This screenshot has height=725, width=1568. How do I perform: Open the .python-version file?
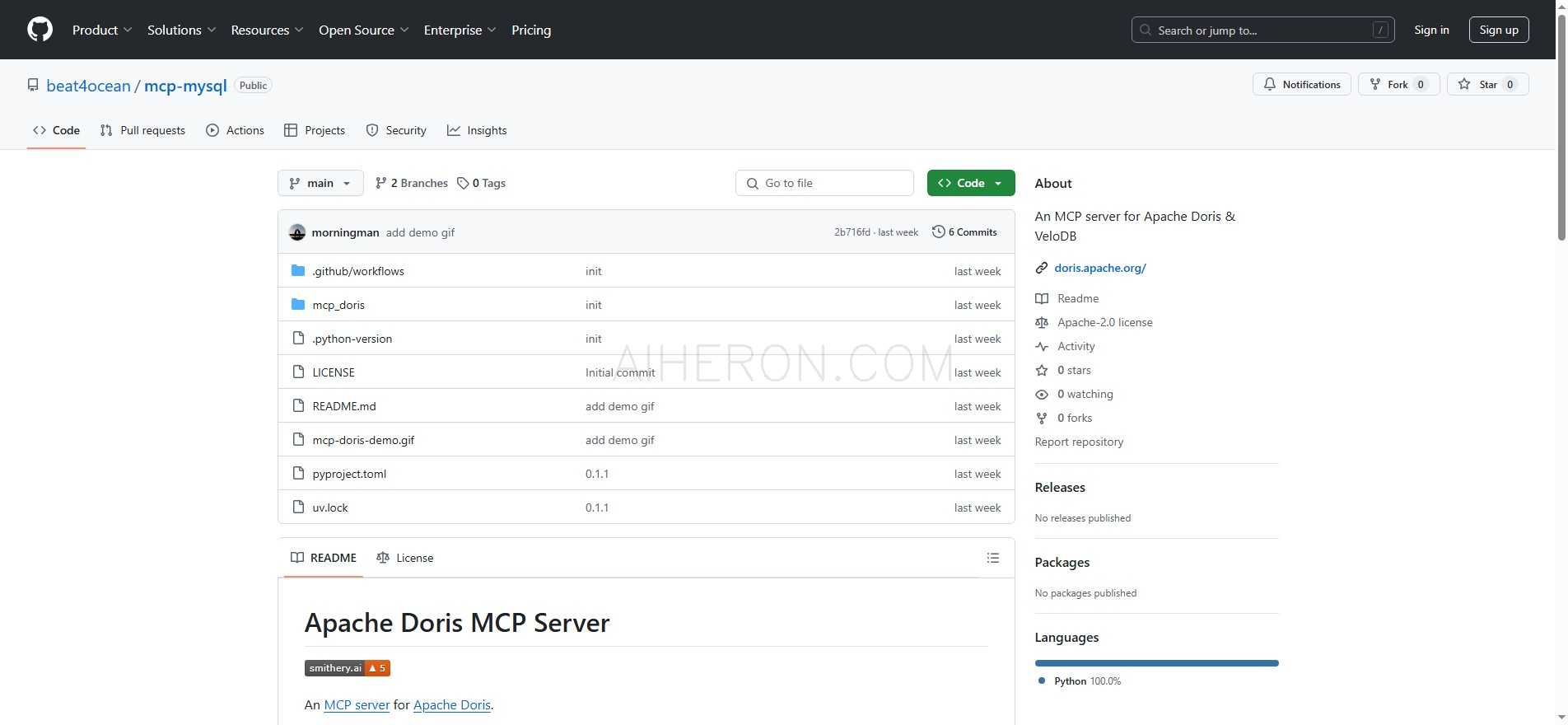tap(352, 339)
